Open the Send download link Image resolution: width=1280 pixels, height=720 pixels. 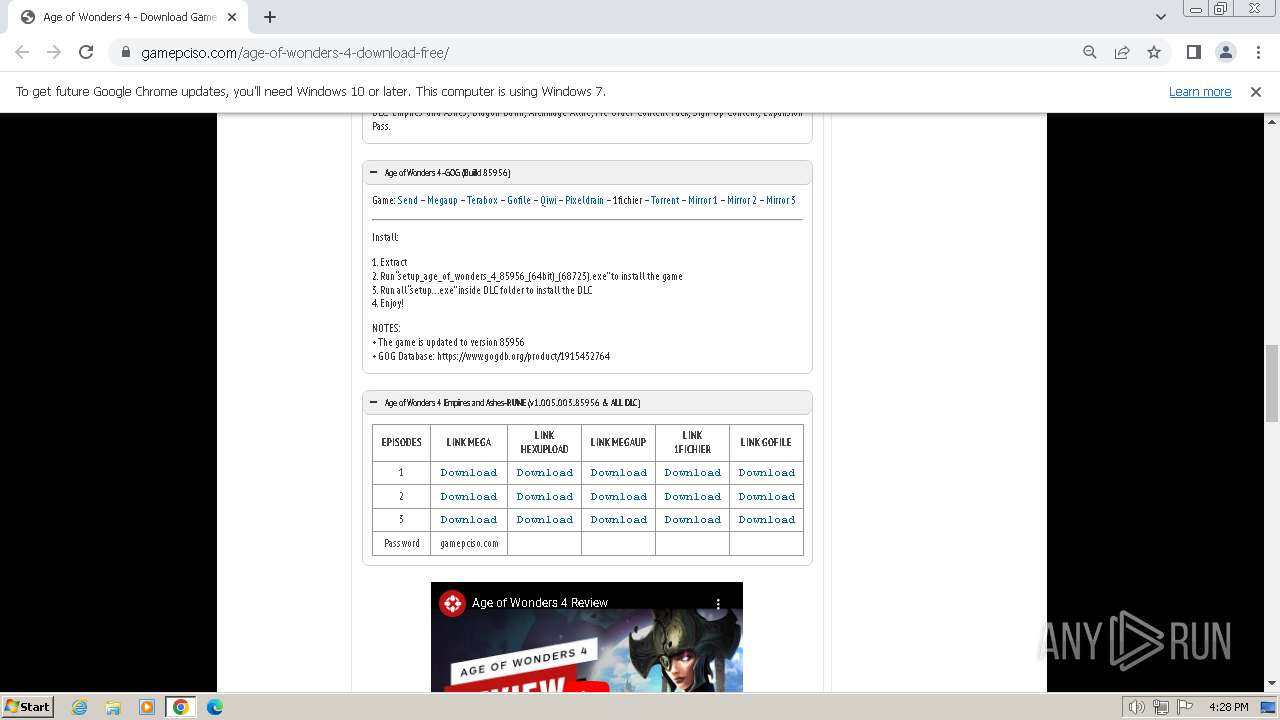408,200
